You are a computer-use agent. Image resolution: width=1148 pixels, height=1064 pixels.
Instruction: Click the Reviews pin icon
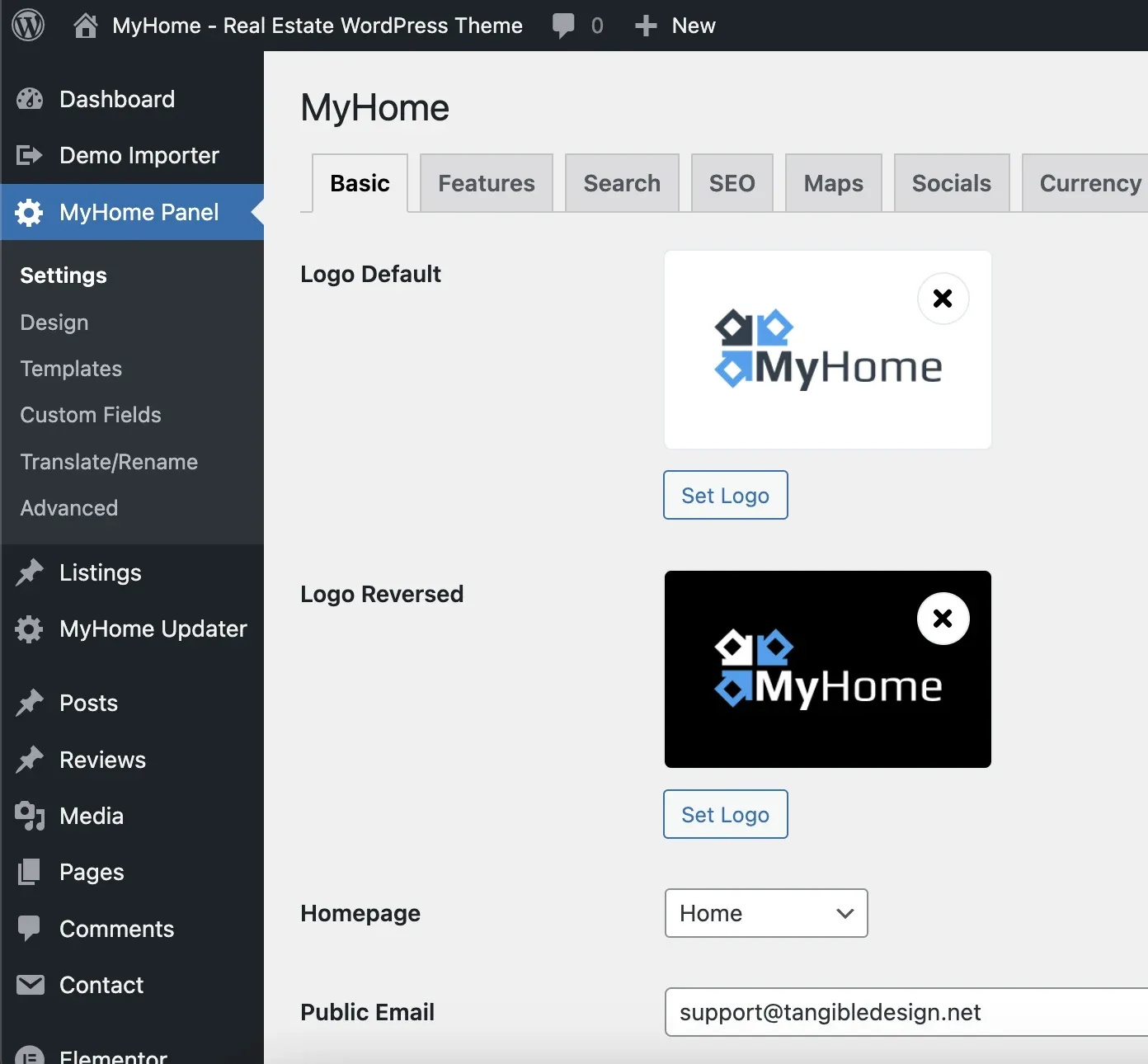30,760
